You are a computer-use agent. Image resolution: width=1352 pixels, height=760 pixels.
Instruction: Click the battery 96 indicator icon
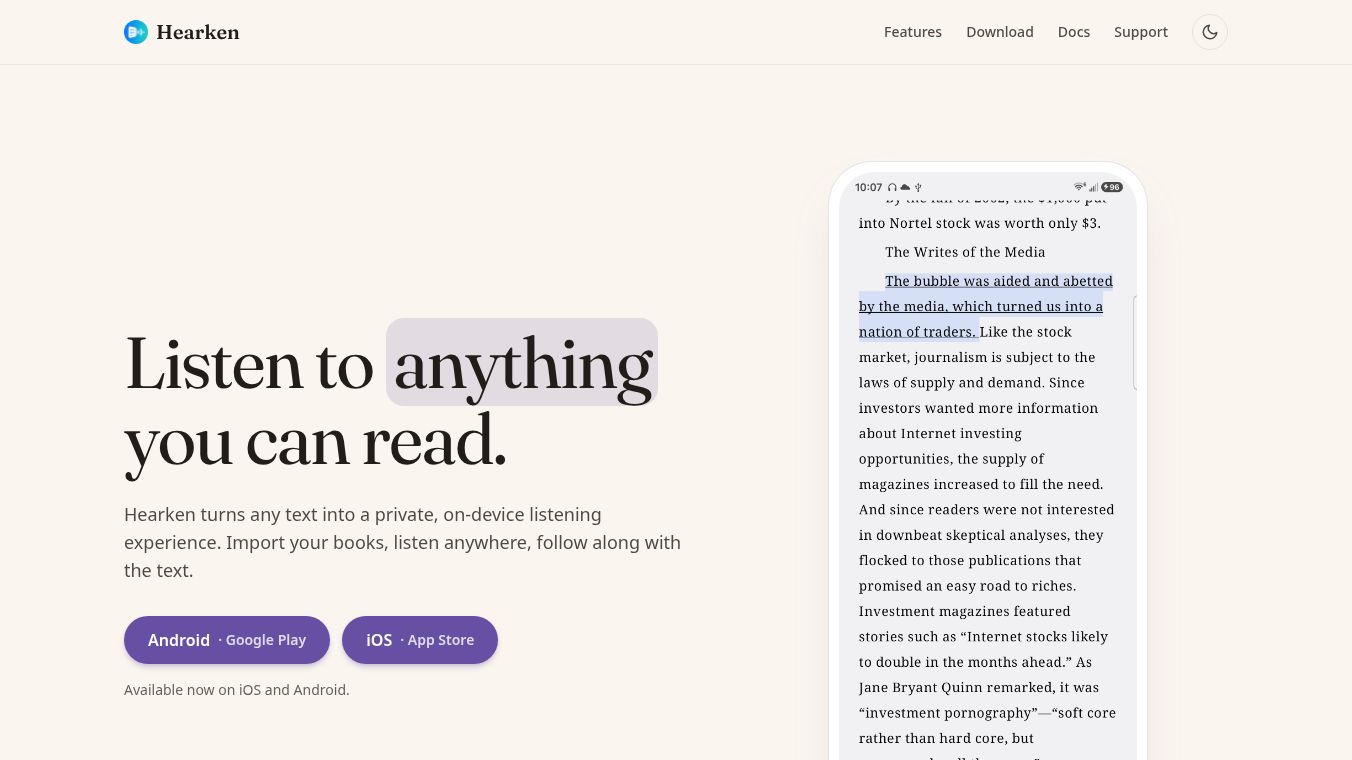(1112, 187)
